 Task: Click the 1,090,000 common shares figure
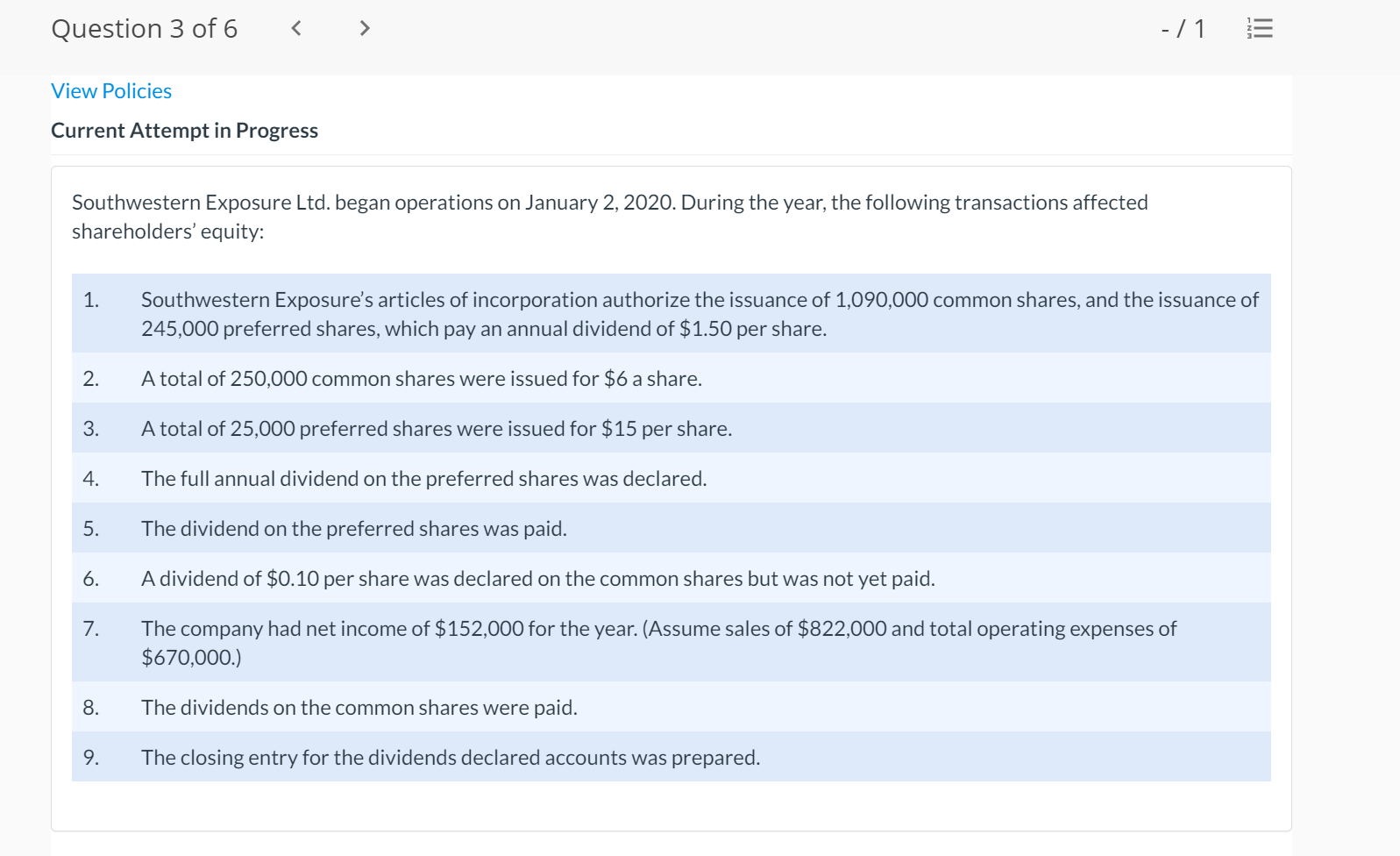881,300
